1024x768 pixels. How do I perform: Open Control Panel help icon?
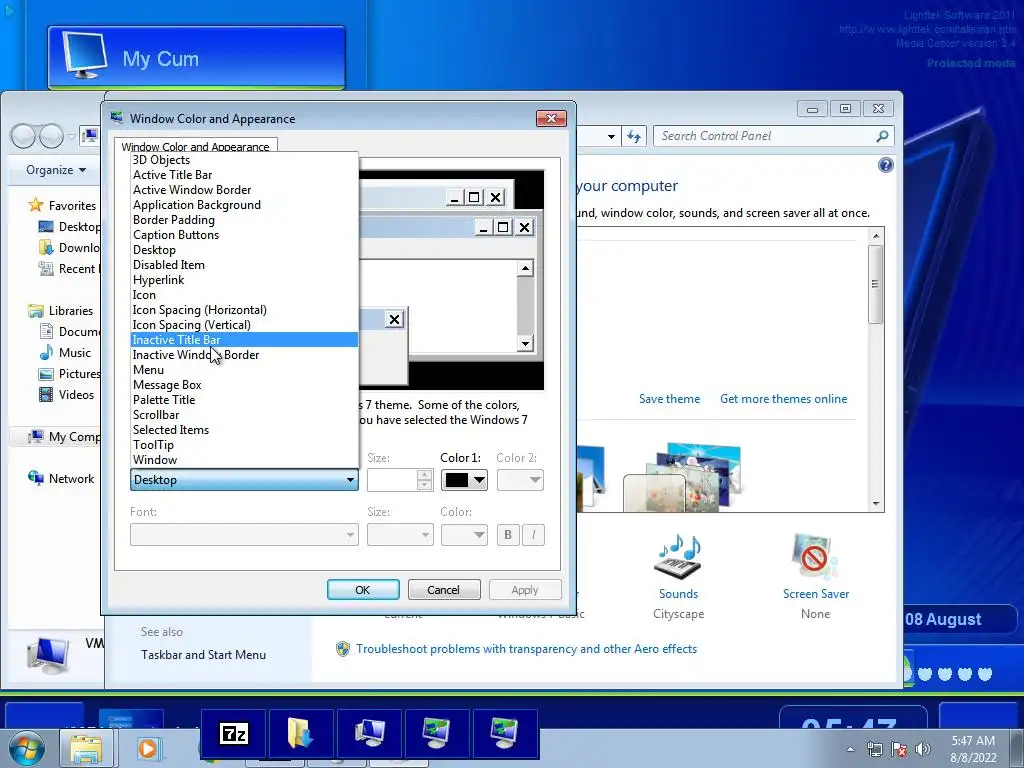(x=886, y=165)
